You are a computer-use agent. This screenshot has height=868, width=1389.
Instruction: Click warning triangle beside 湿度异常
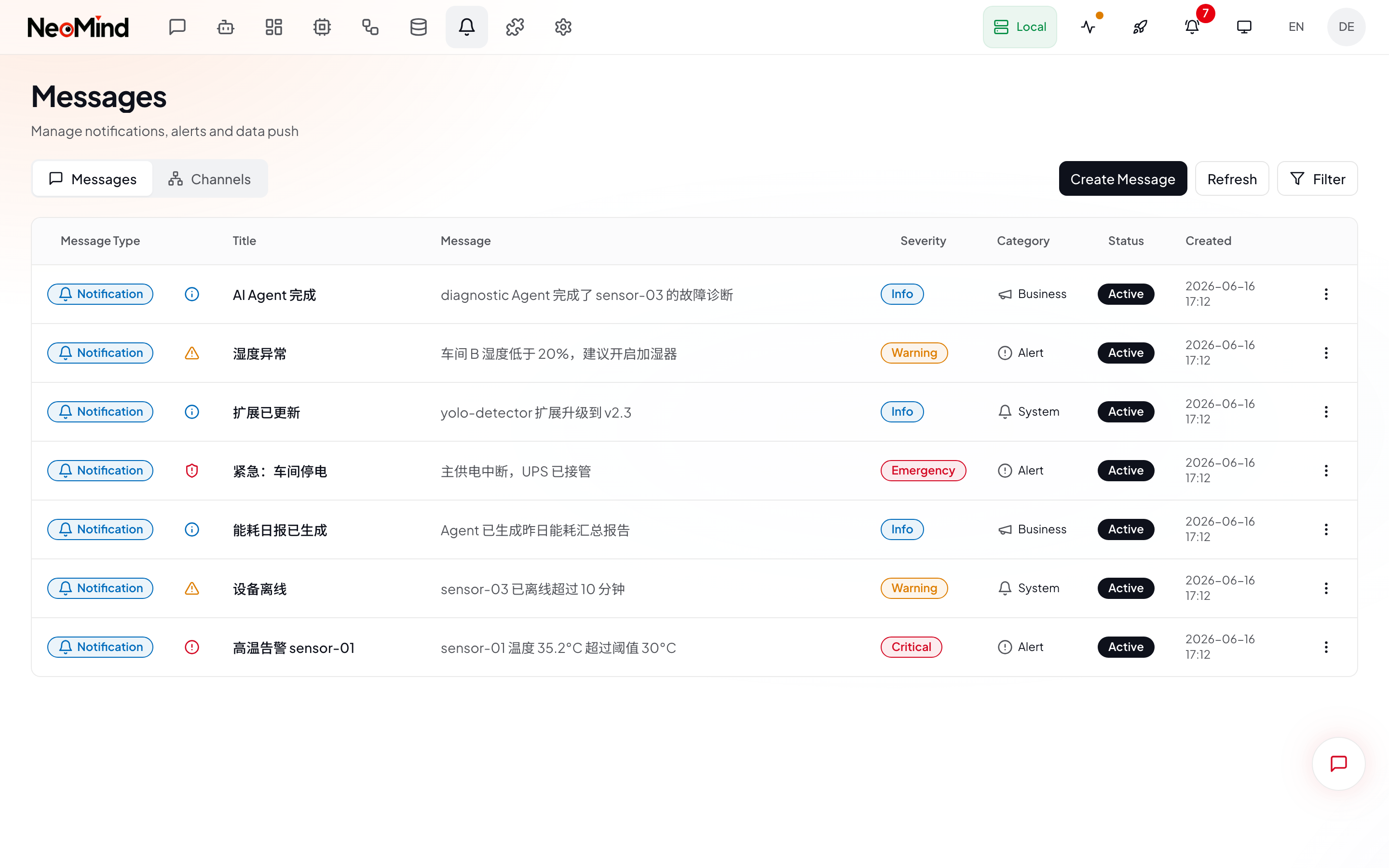coord(191,353)
